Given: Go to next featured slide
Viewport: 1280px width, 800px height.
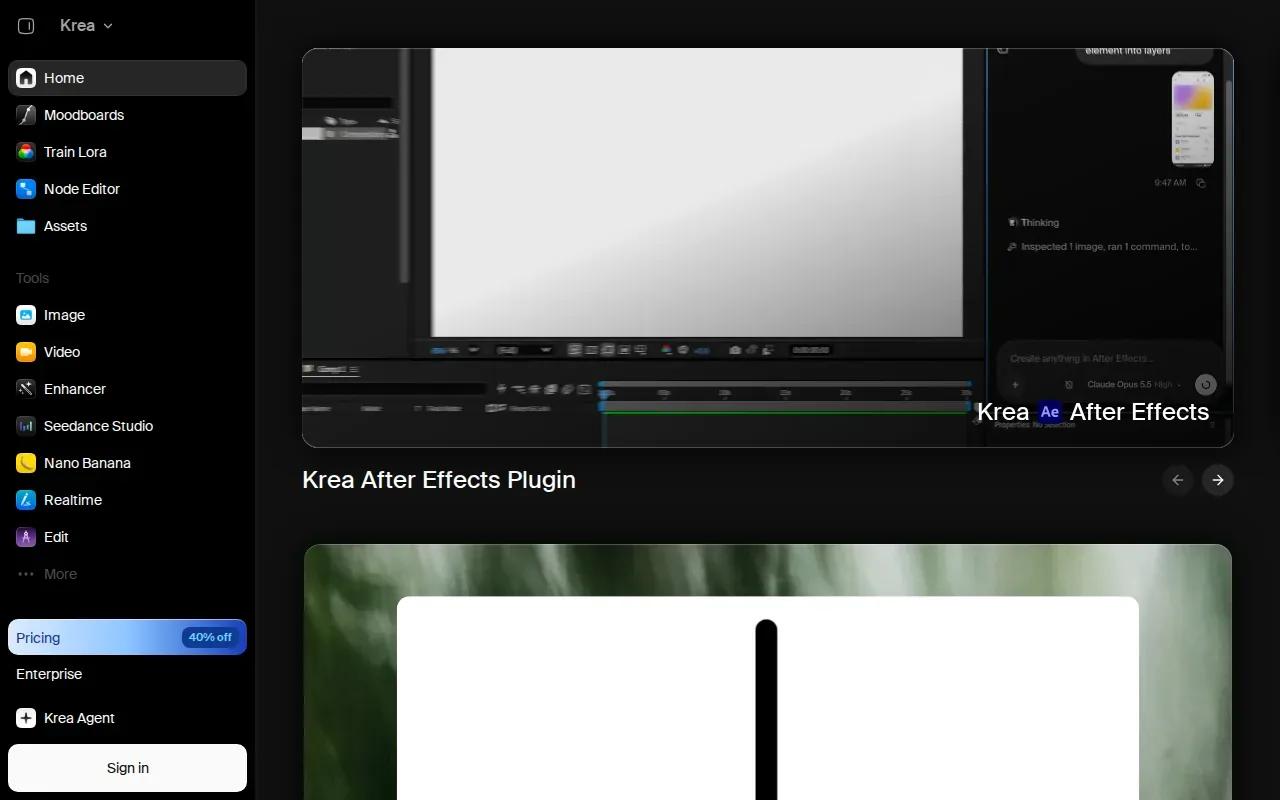Looking at the screenshot, I should 1218,480.
